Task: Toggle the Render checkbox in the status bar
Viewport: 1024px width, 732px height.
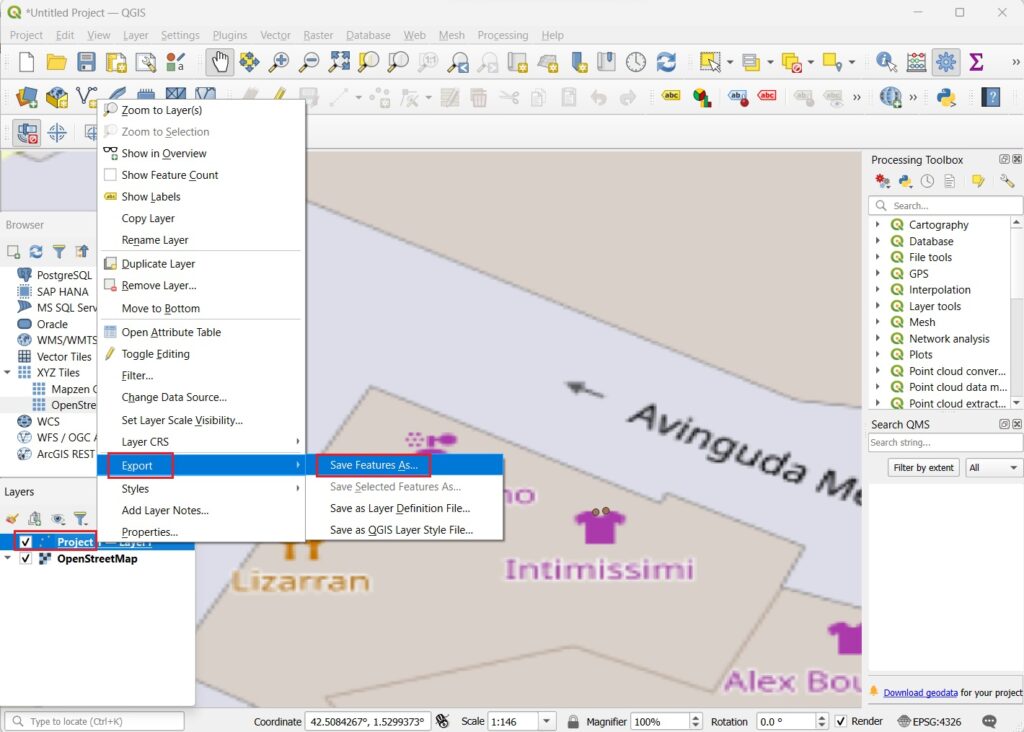Action: pos(841,721)
